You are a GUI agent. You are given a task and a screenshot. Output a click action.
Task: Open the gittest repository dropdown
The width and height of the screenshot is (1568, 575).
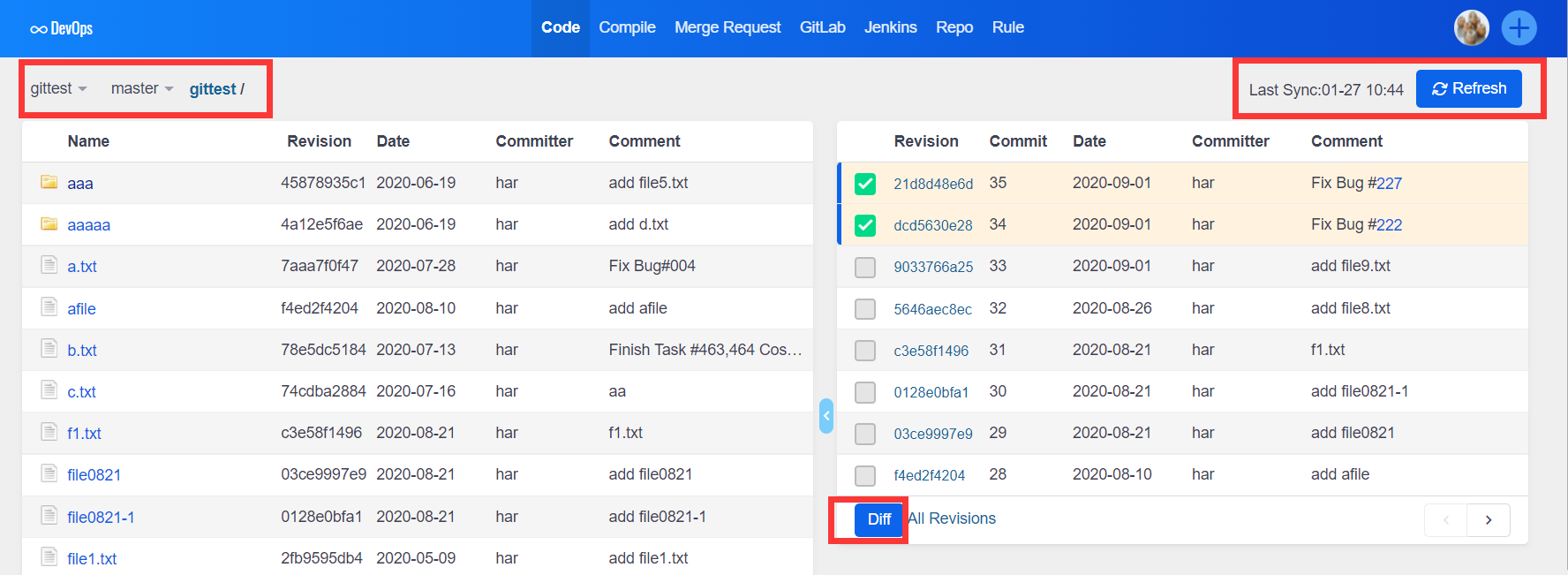[x=58, y=88]
